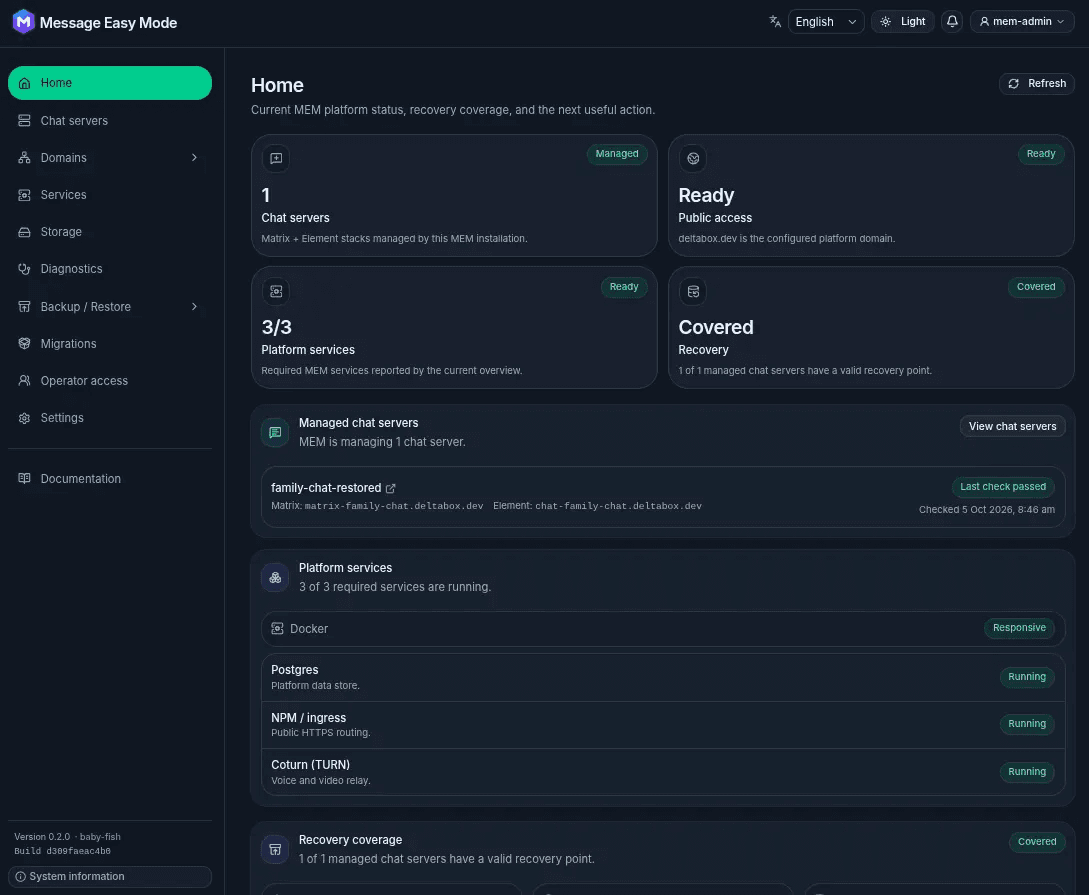This screenshot has height=895, width=1089.
Task: Open the Diagnostics page
Action: [x=110, y=269]
